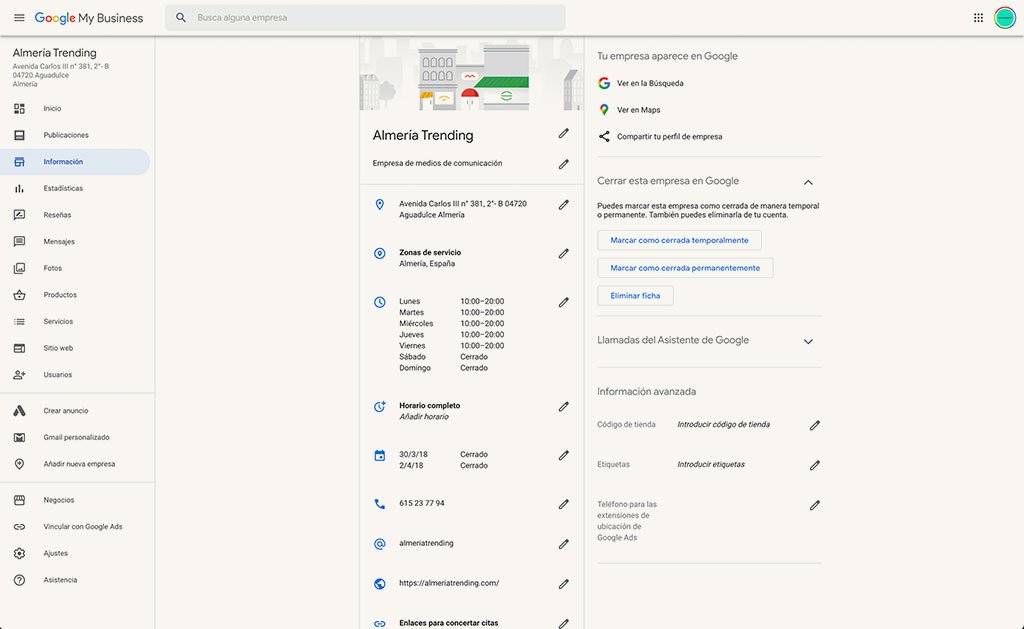The height and width of the screenshot is (629, 1024).
Task: Open Sitio web in the sidebar
Action: [75, 348]
